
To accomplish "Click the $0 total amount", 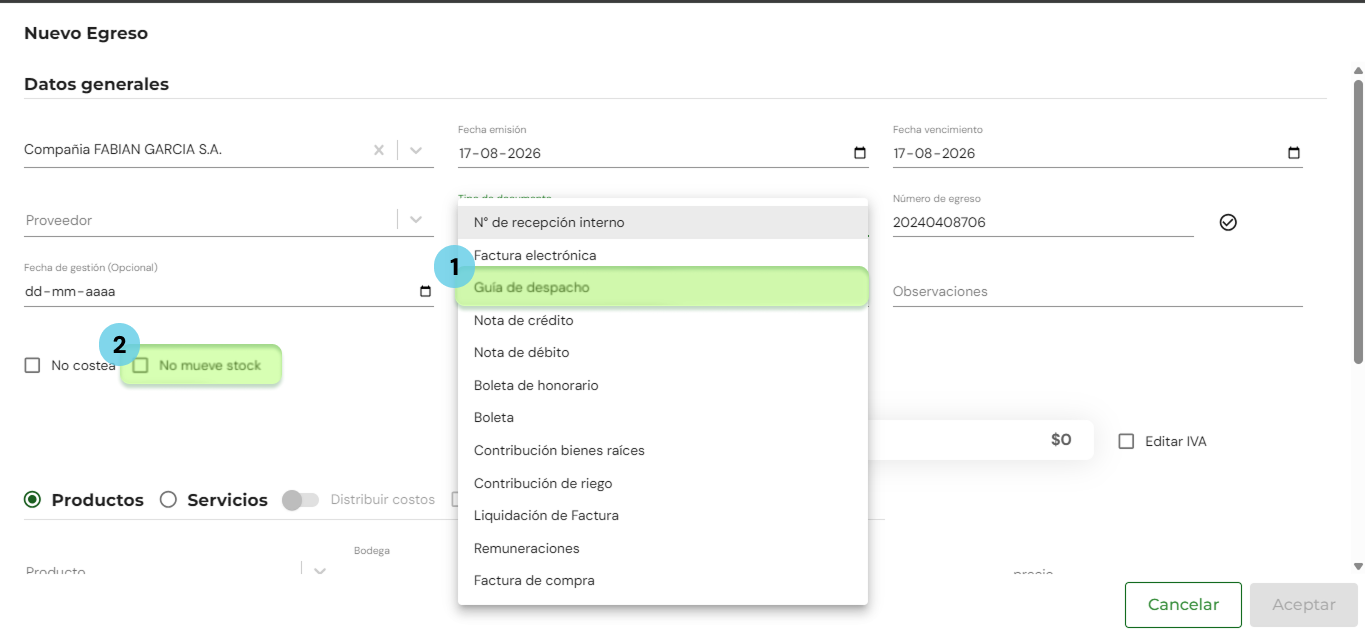I will click(1061, 440).
